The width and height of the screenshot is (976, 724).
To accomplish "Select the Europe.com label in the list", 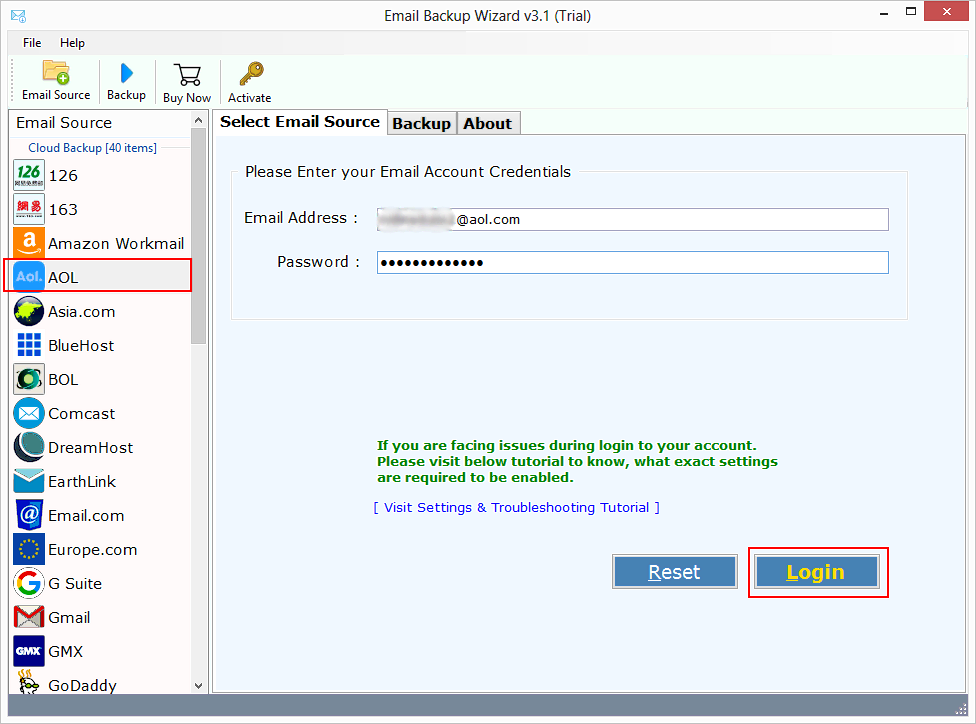I will coord(93,550).
